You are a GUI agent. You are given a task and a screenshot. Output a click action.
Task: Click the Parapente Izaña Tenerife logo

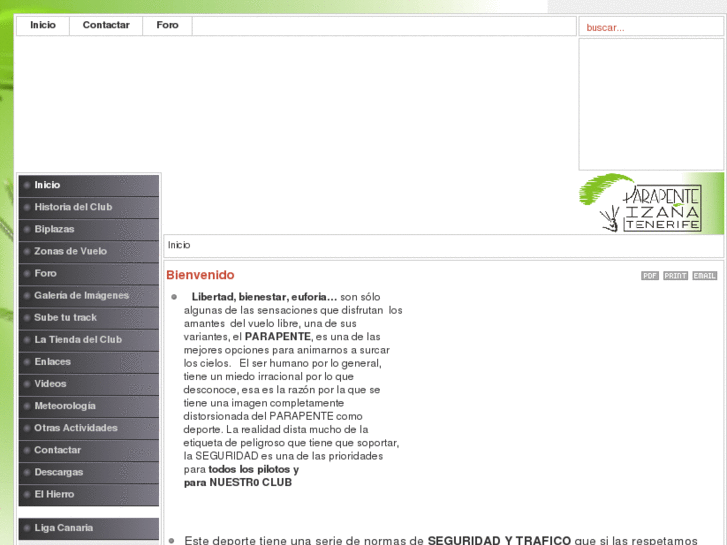[651, 203]
